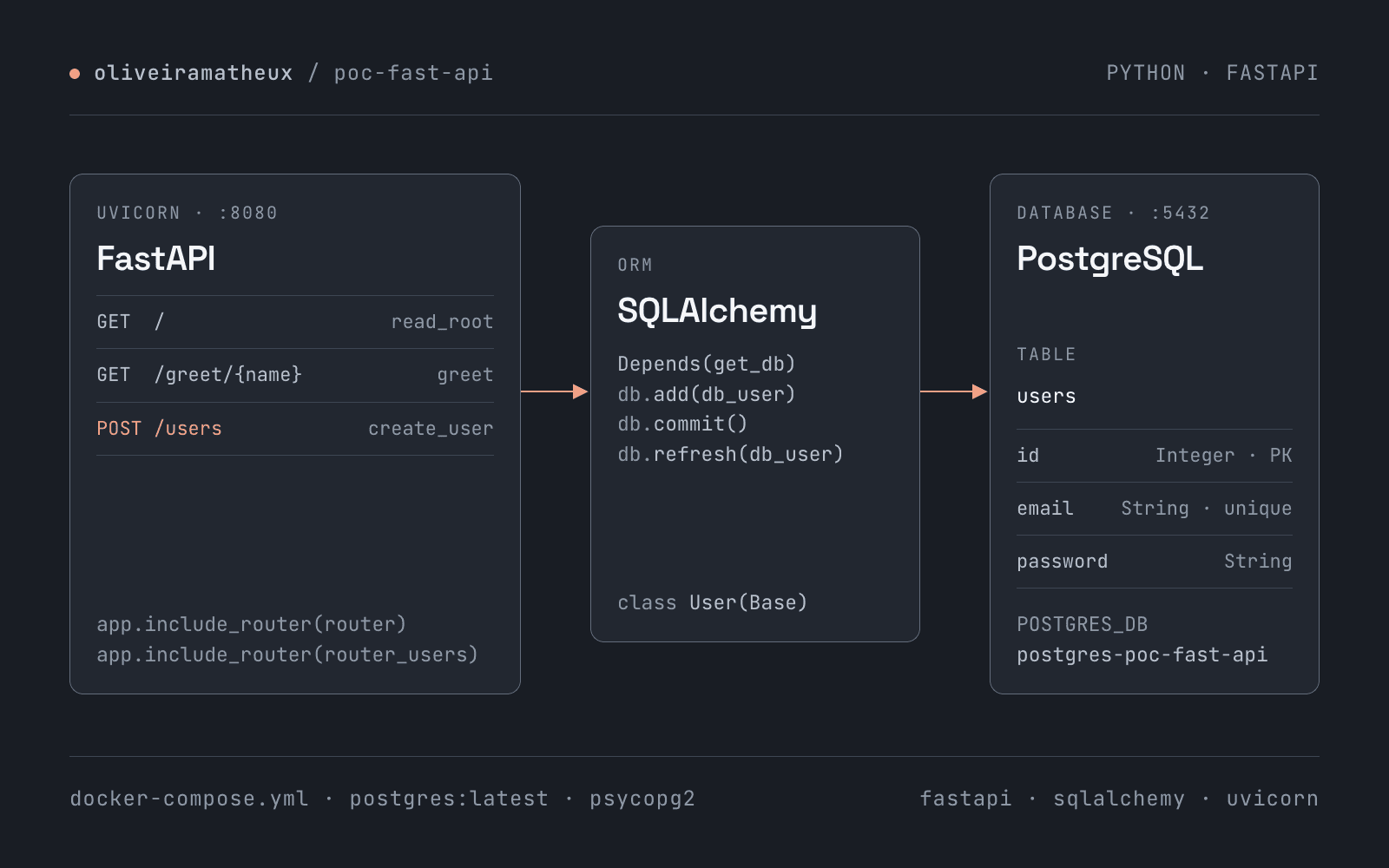Click the FastAPI card title
Screen dimensions: 1389x868
coord(156,259)
